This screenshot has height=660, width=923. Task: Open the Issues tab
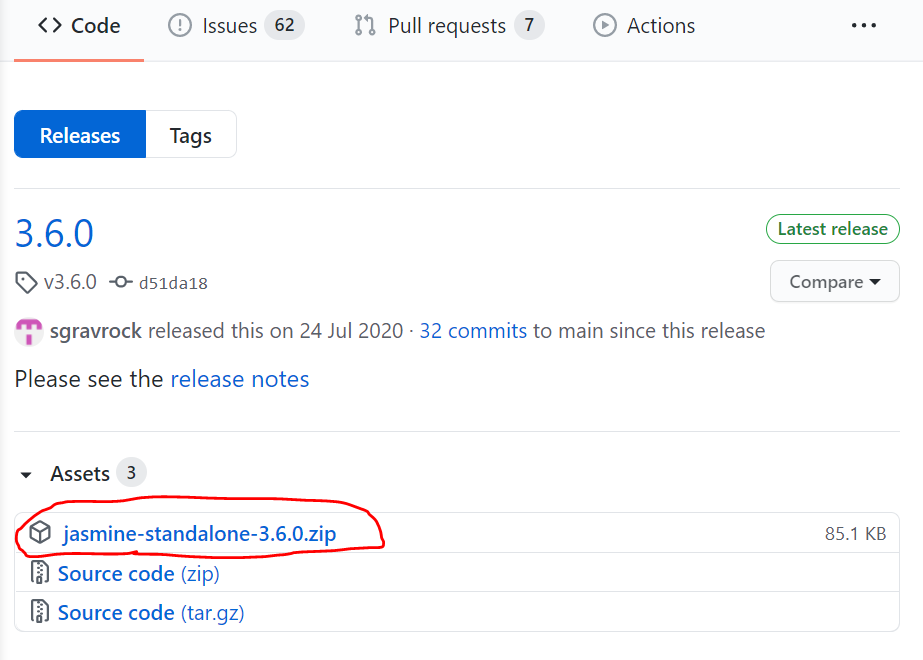pos(236,26)
